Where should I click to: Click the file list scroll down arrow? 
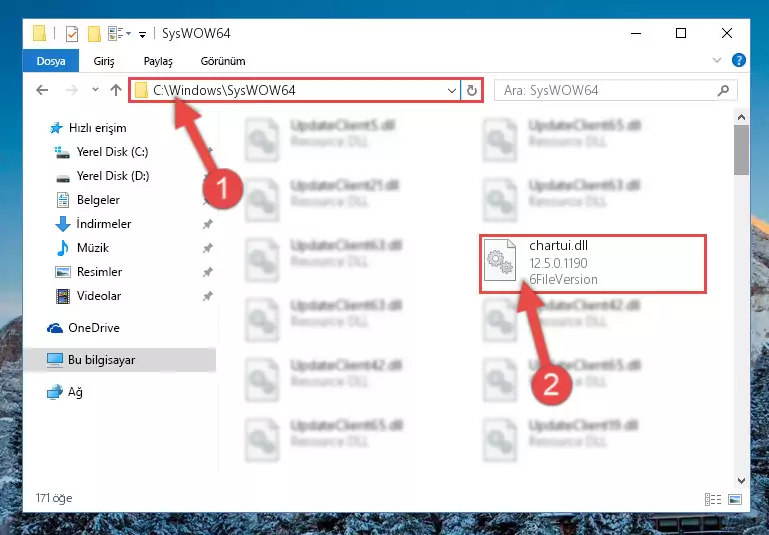[741, 481]
